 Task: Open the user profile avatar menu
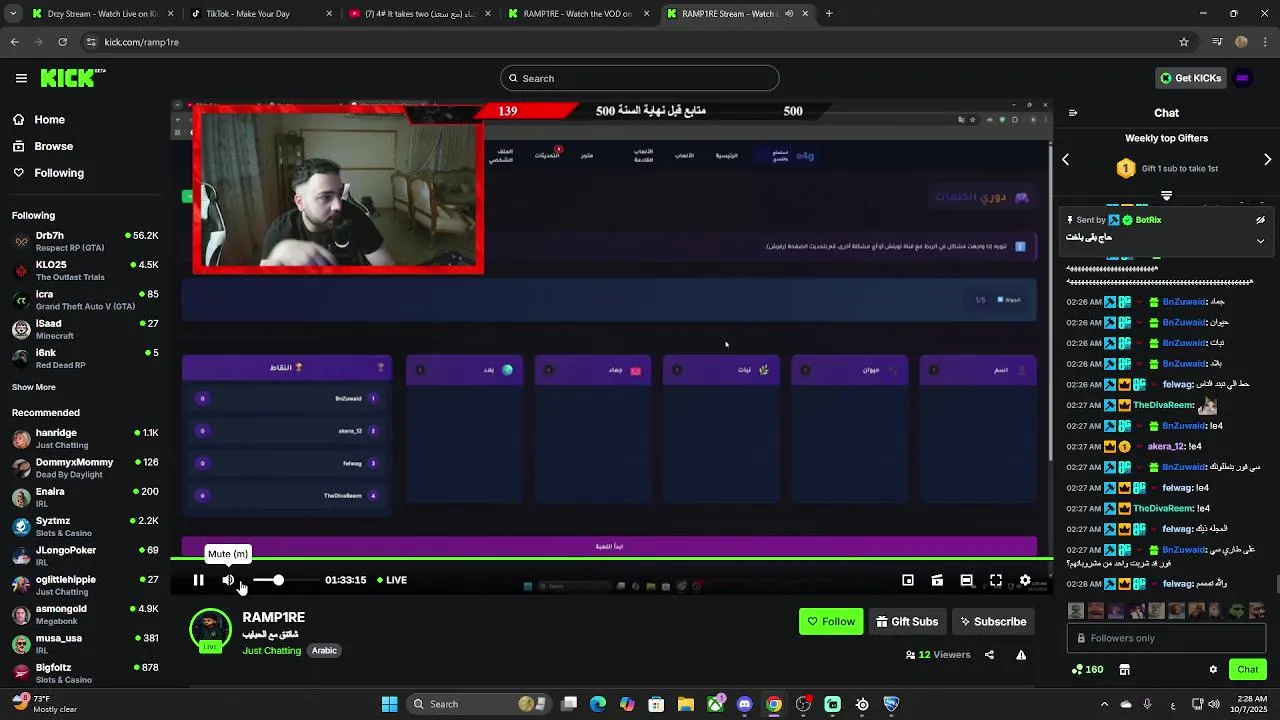1242,78
